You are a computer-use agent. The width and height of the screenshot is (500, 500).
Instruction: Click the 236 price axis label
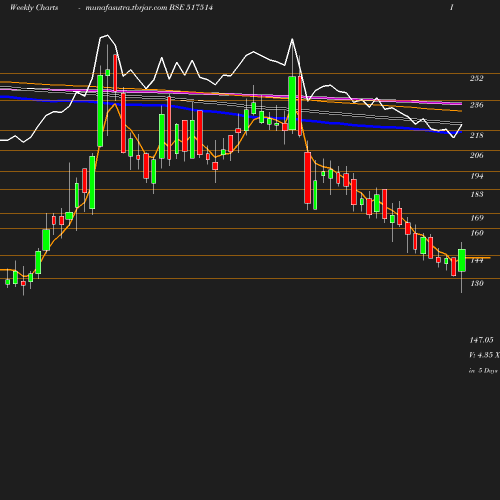476,105
